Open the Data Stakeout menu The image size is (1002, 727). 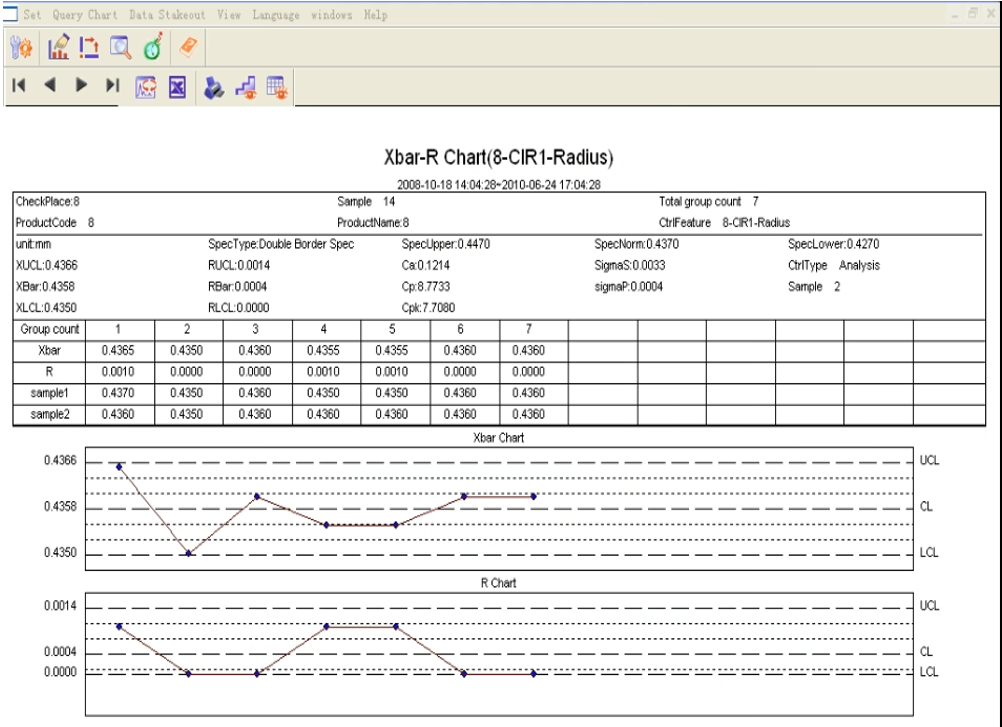point(167,15)
